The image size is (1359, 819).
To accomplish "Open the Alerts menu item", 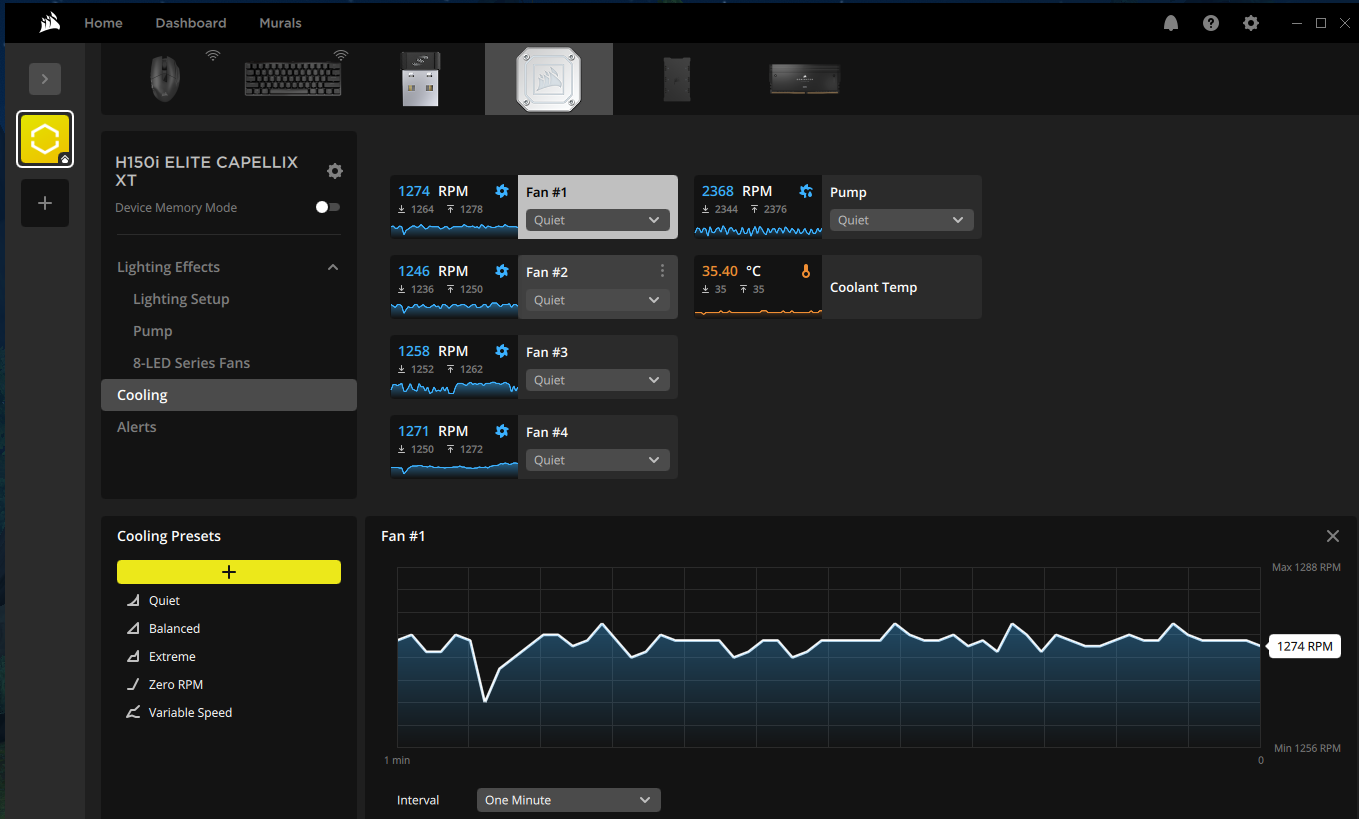I will pos(137,427).
